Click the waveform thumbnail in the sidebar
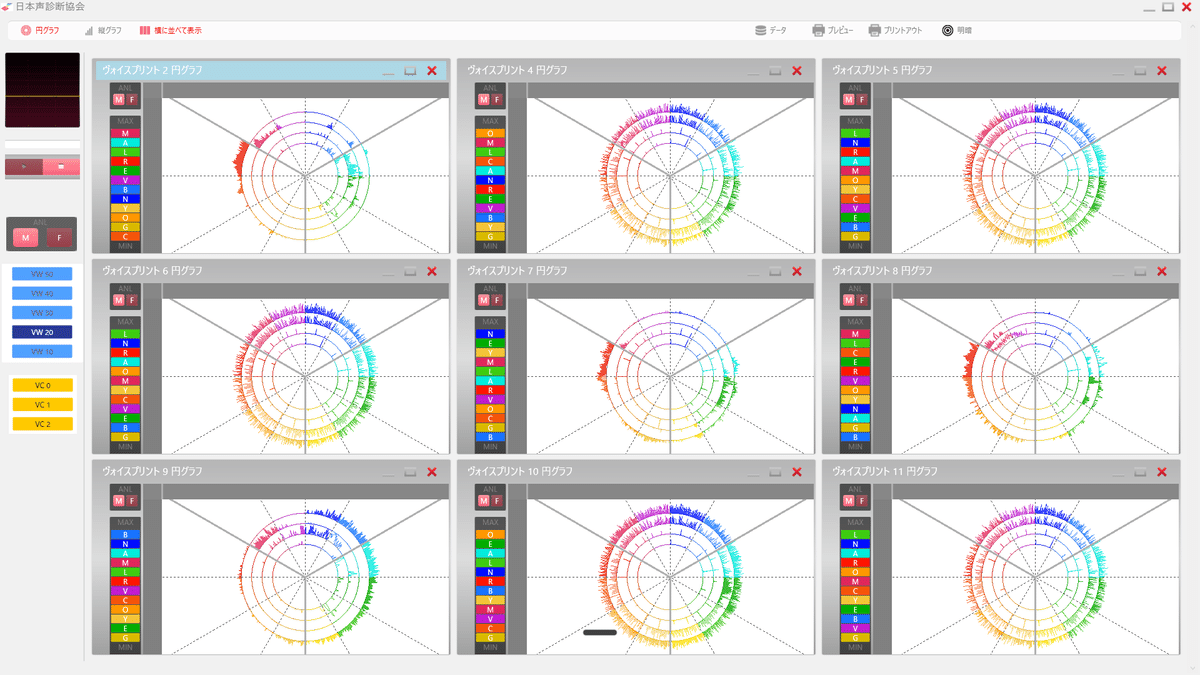The width and height of the screenshot is (1200, 675). (x=42, y=90)
